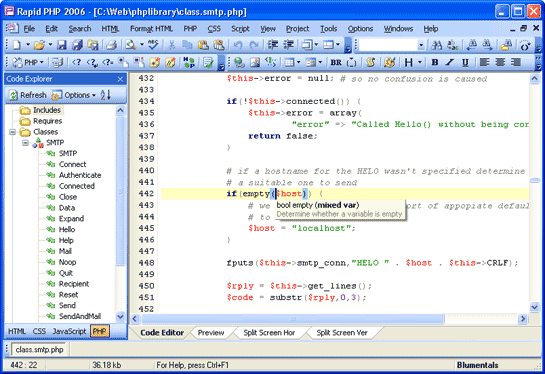Insert a line break with the BR icon
The height and width of the screenshot is (374, 545).
pos(336,63)
